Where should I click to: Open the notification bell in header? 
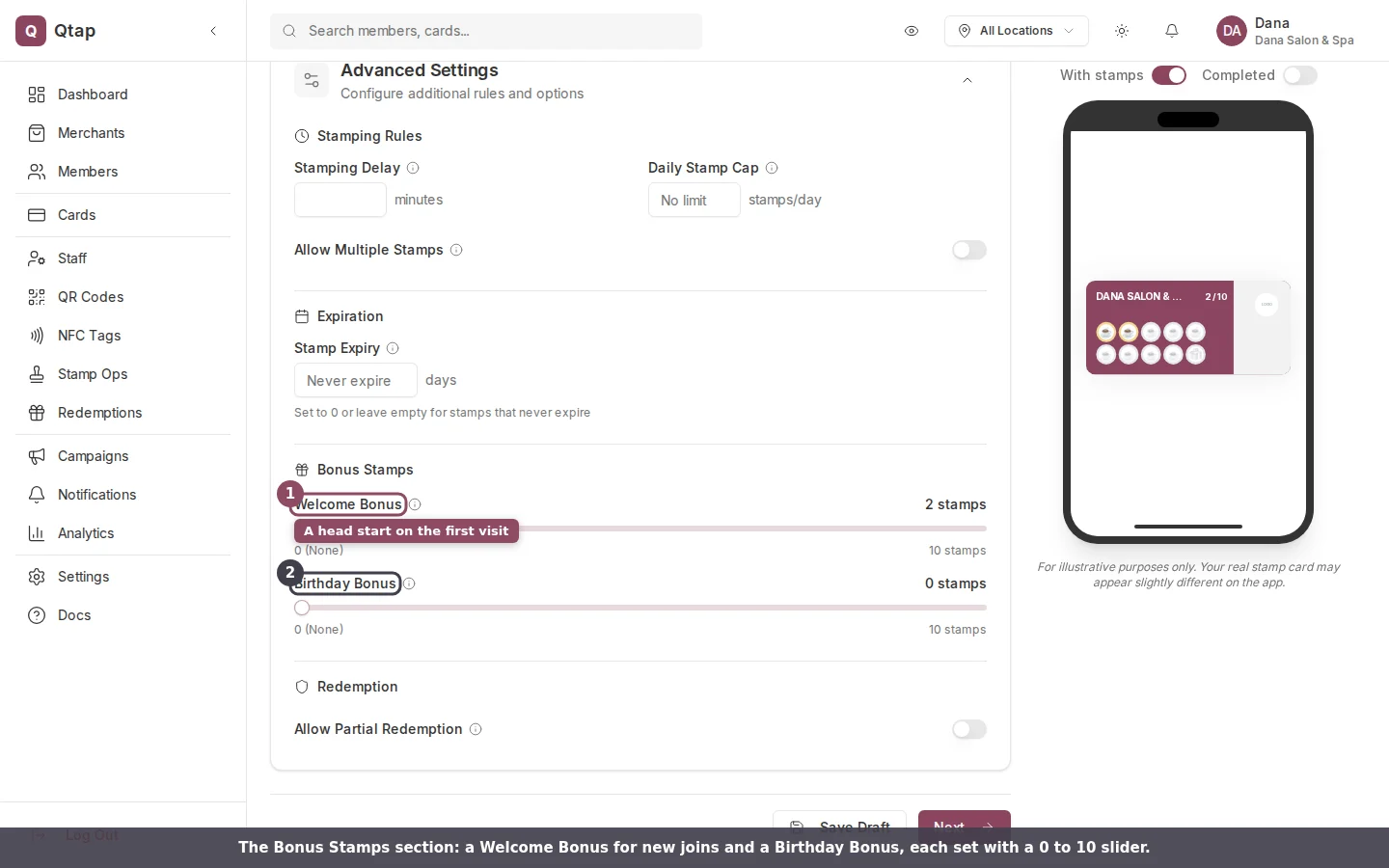click(1172, 31)
